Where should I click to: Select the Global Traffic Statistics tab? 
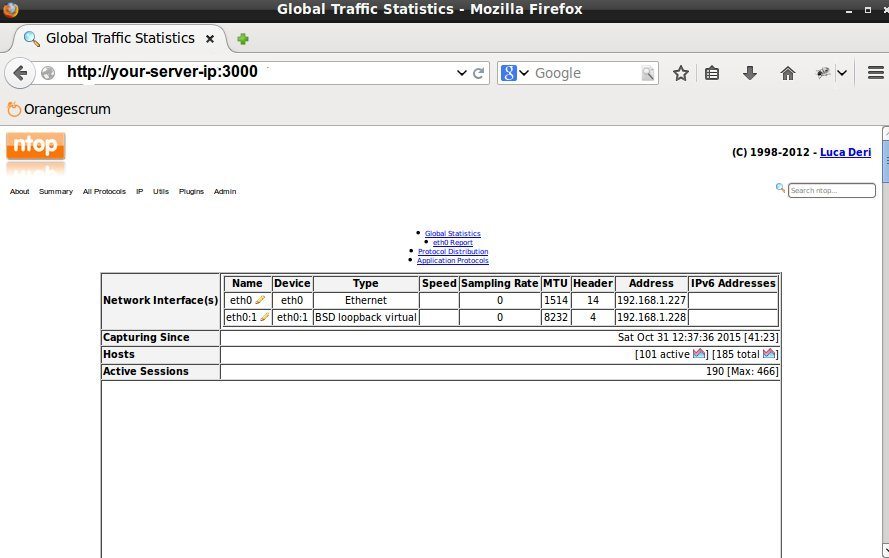click(x=120, y=39)
